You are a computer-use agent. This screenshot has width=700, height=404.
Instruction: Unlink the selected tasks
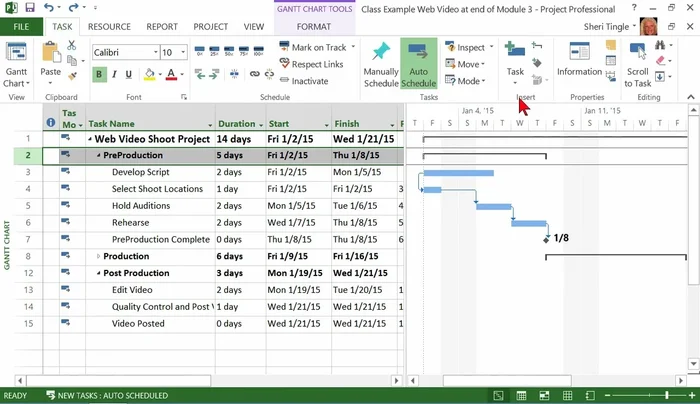pos(269,74)
